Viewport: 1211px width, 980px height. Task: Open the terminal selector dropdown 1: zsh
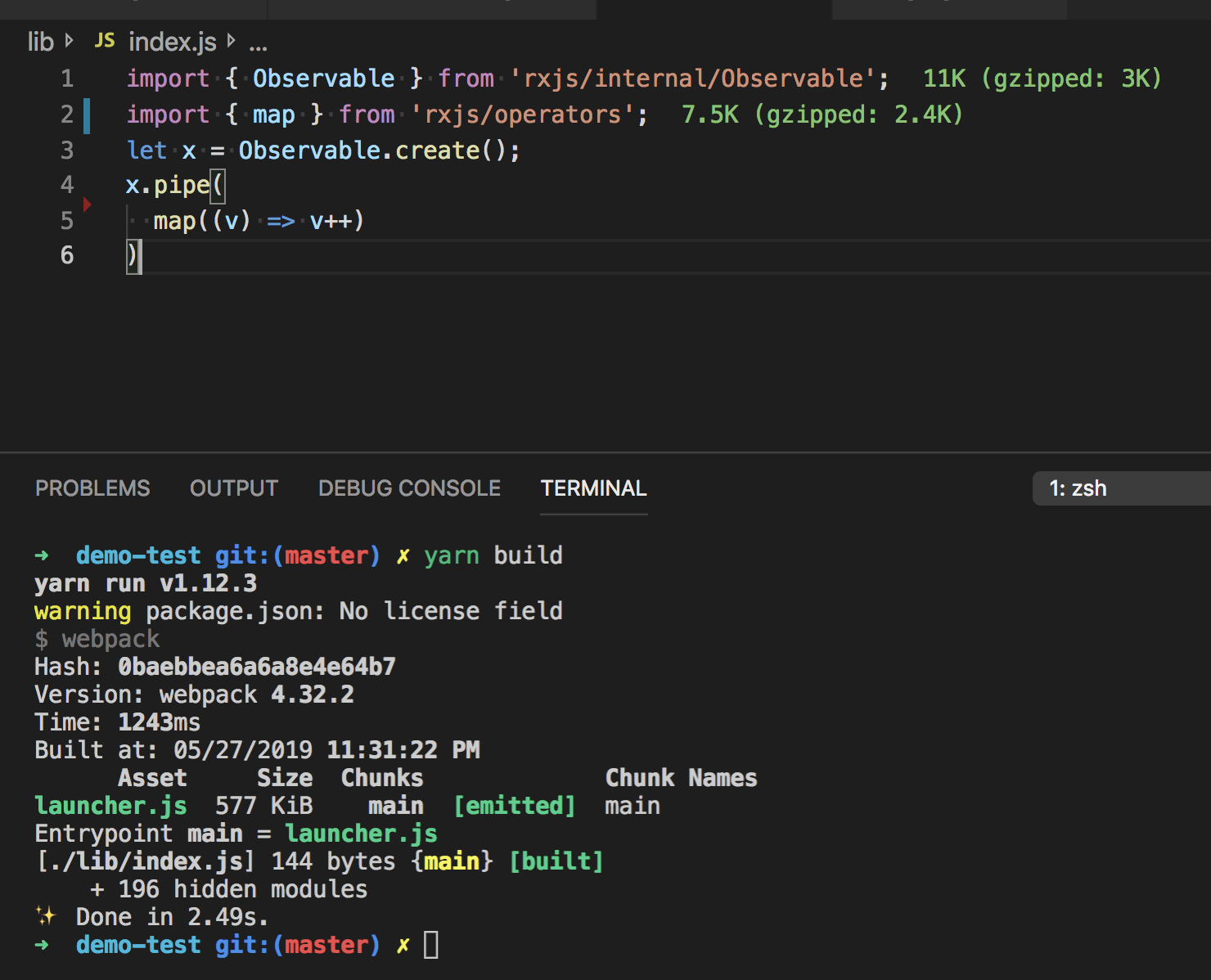1121,488
